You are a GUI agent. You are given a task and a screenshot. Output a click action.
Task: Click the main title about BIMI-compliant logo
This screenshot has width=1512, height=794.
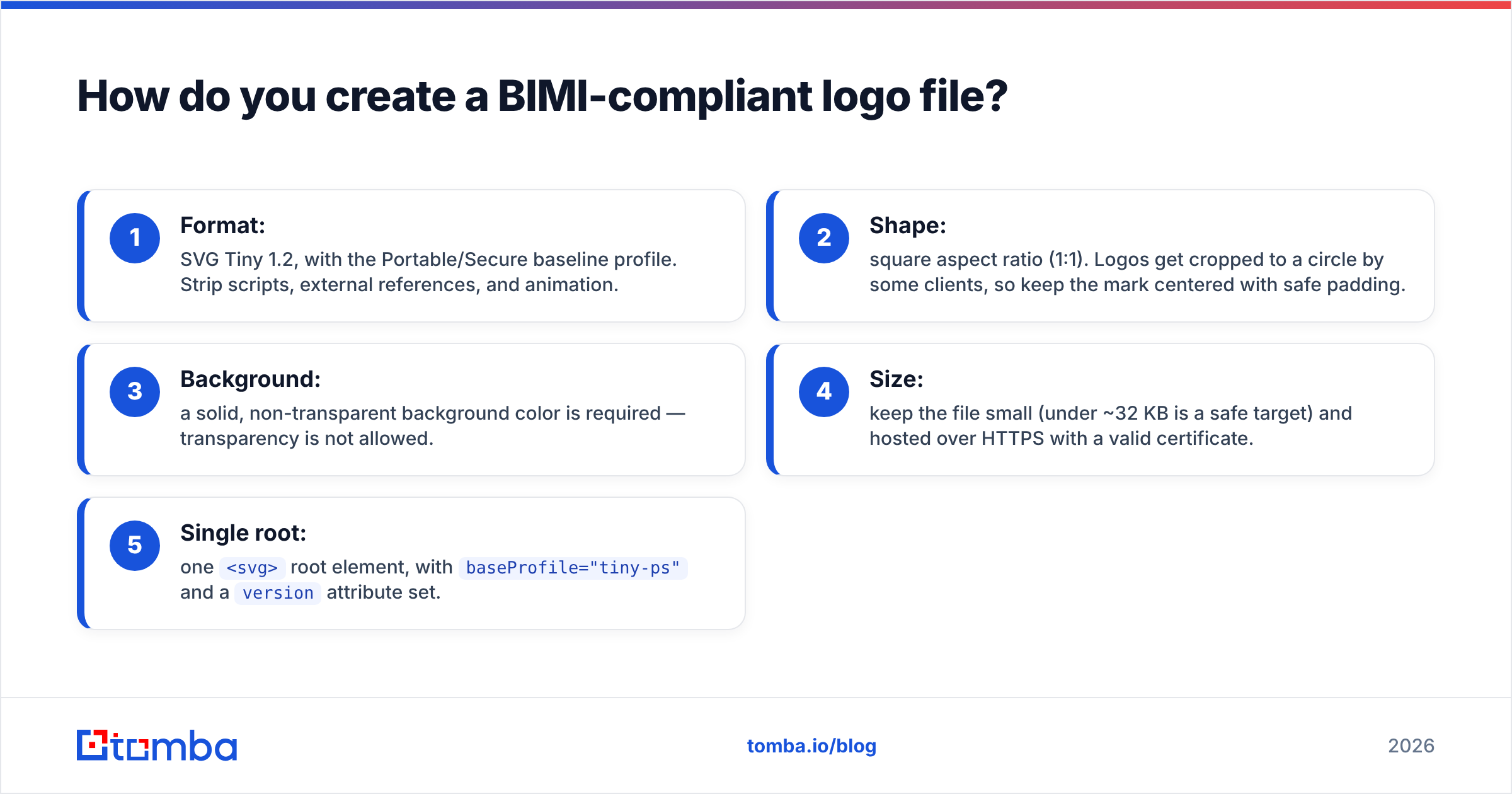point(542,97)
